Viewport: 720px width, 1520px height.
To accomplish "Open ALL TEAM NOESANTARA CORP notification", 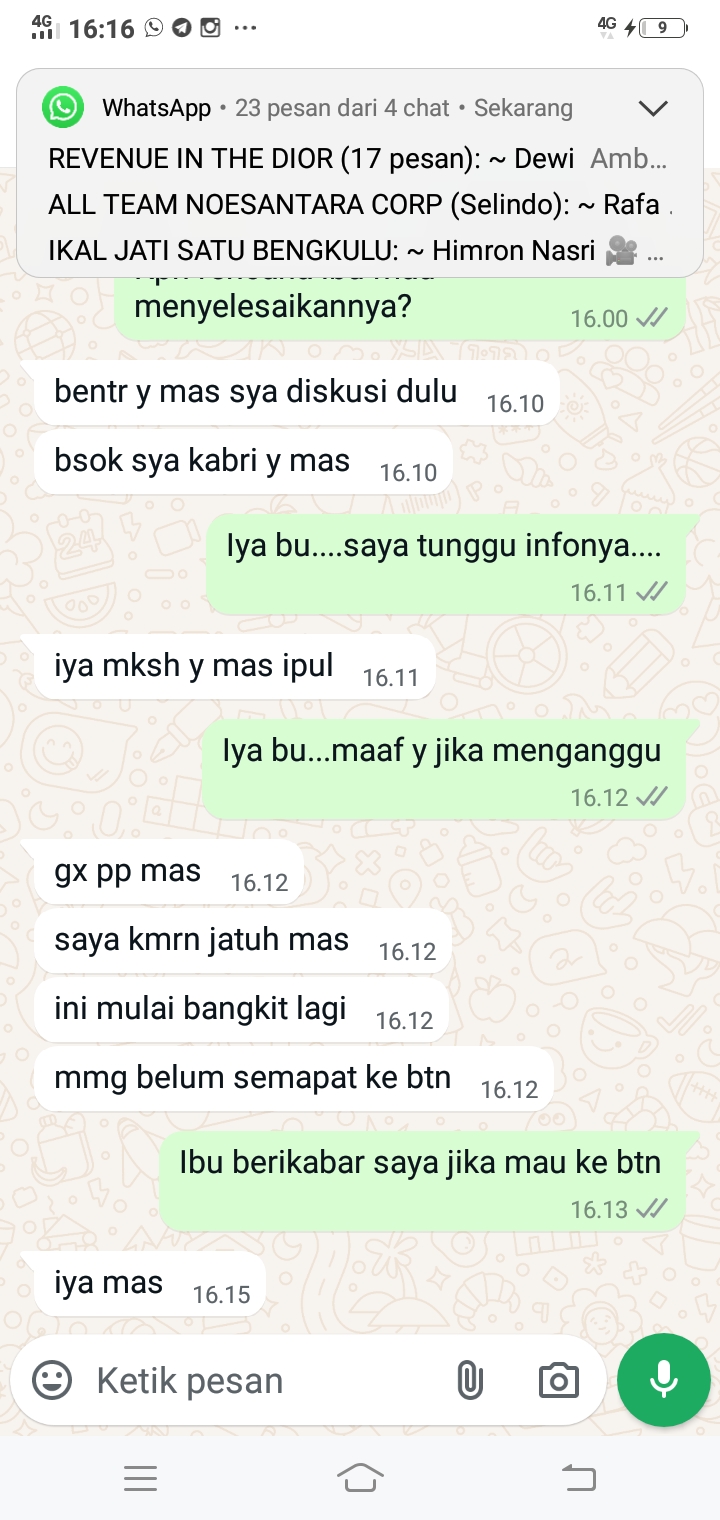I will pyautogui.click(x=358, y=205).
